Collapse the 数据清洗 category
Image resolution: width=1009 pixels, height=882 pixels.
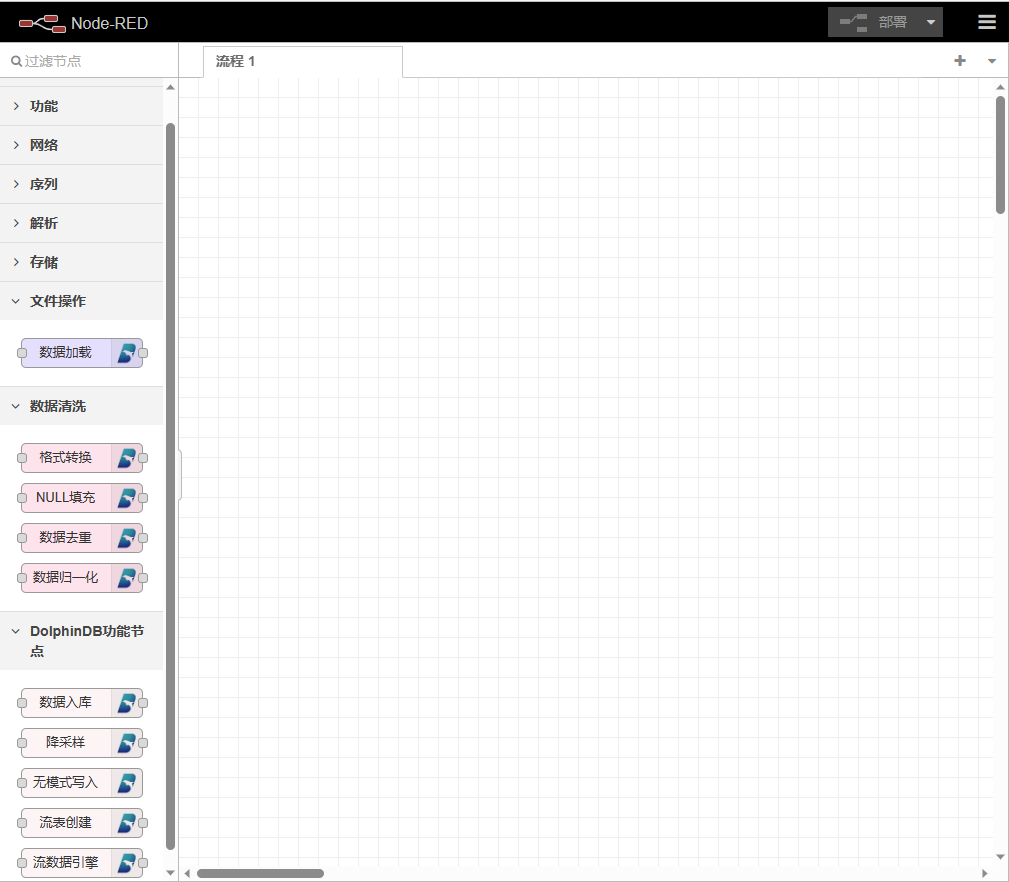tap(55, 405)
